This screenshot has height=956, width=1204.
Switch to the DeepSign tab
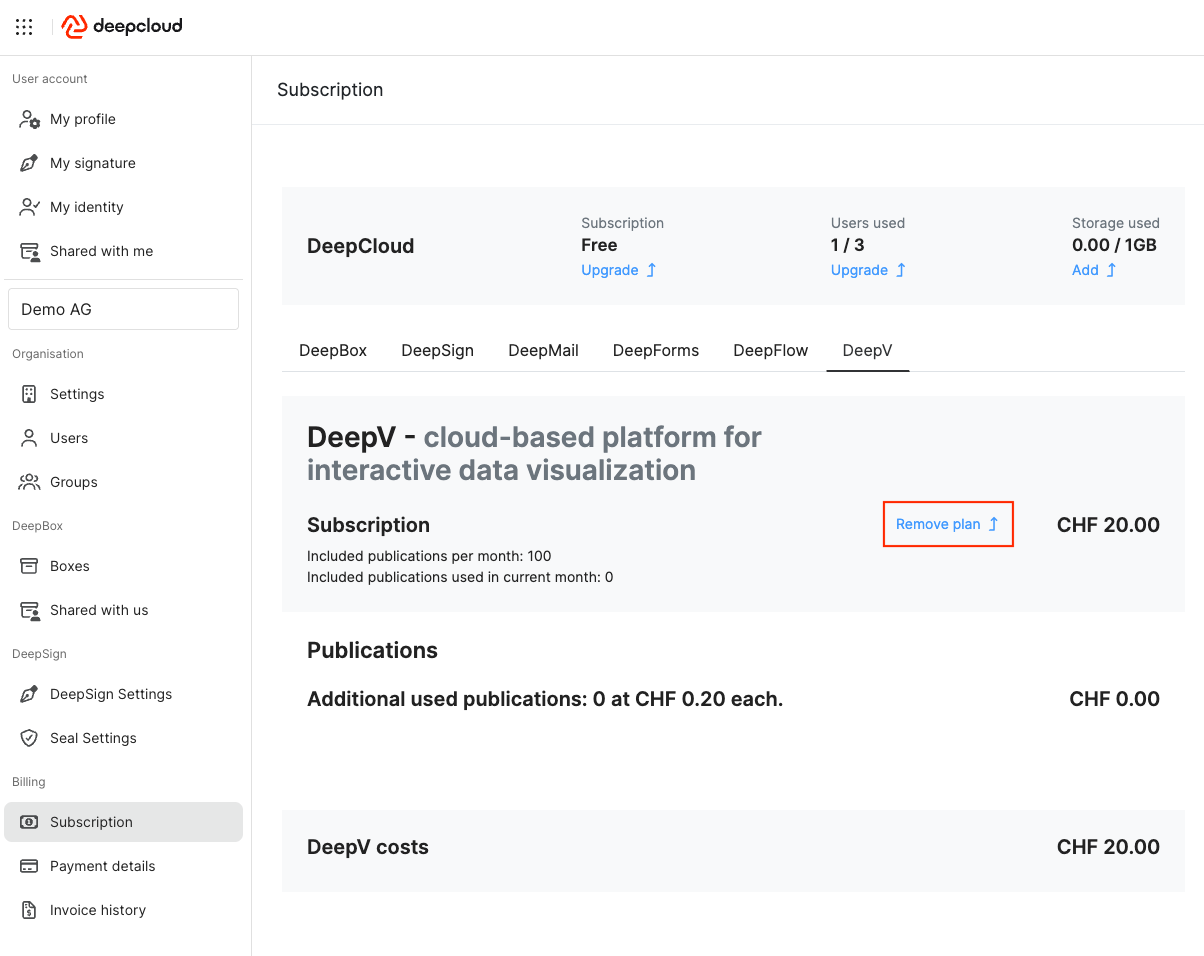pos(437,350)
